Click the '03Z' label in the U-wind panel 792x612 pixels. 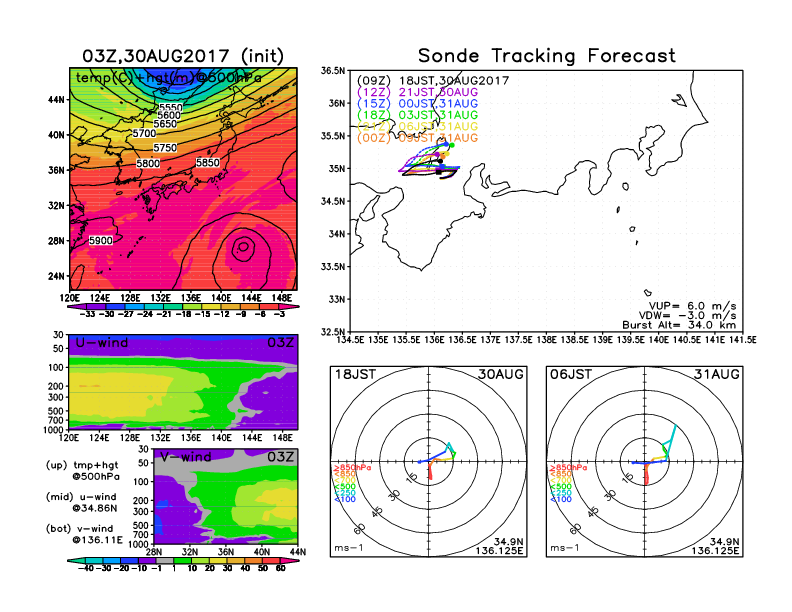[x=280, y=342]
